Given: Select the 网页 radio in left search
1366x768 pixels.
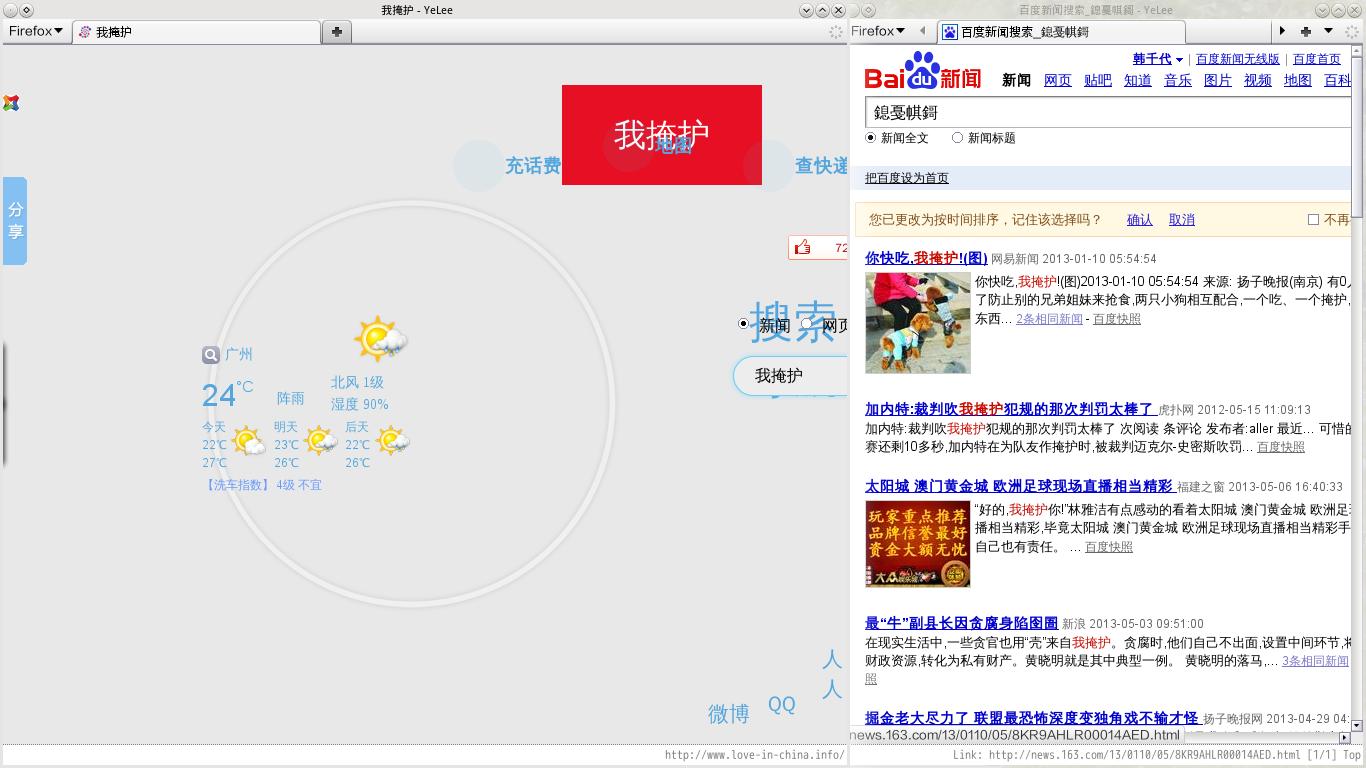Looking at the screenshot, I should click(806, 323).
